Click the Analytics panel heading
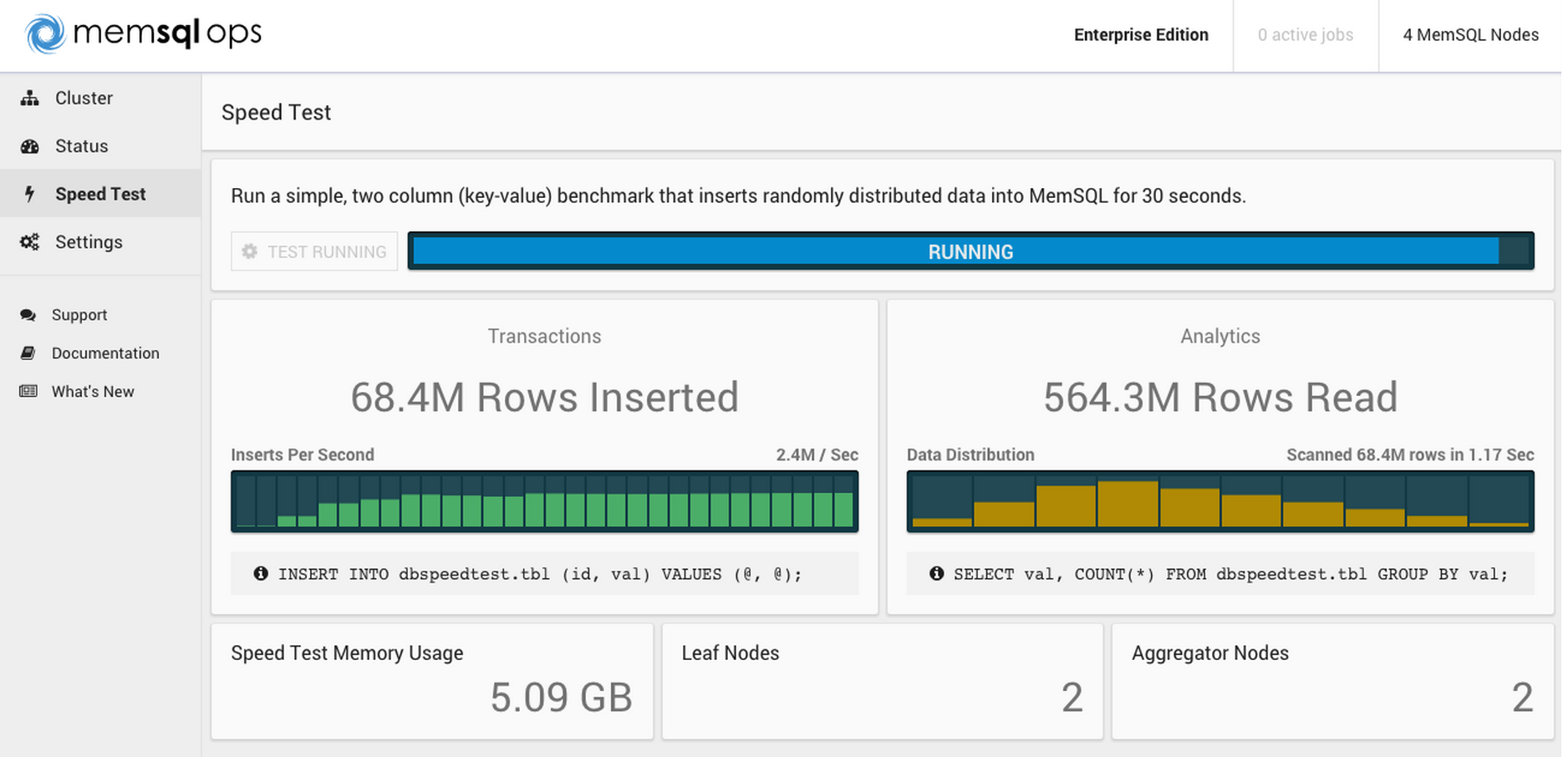 (x=1220, y=336)
